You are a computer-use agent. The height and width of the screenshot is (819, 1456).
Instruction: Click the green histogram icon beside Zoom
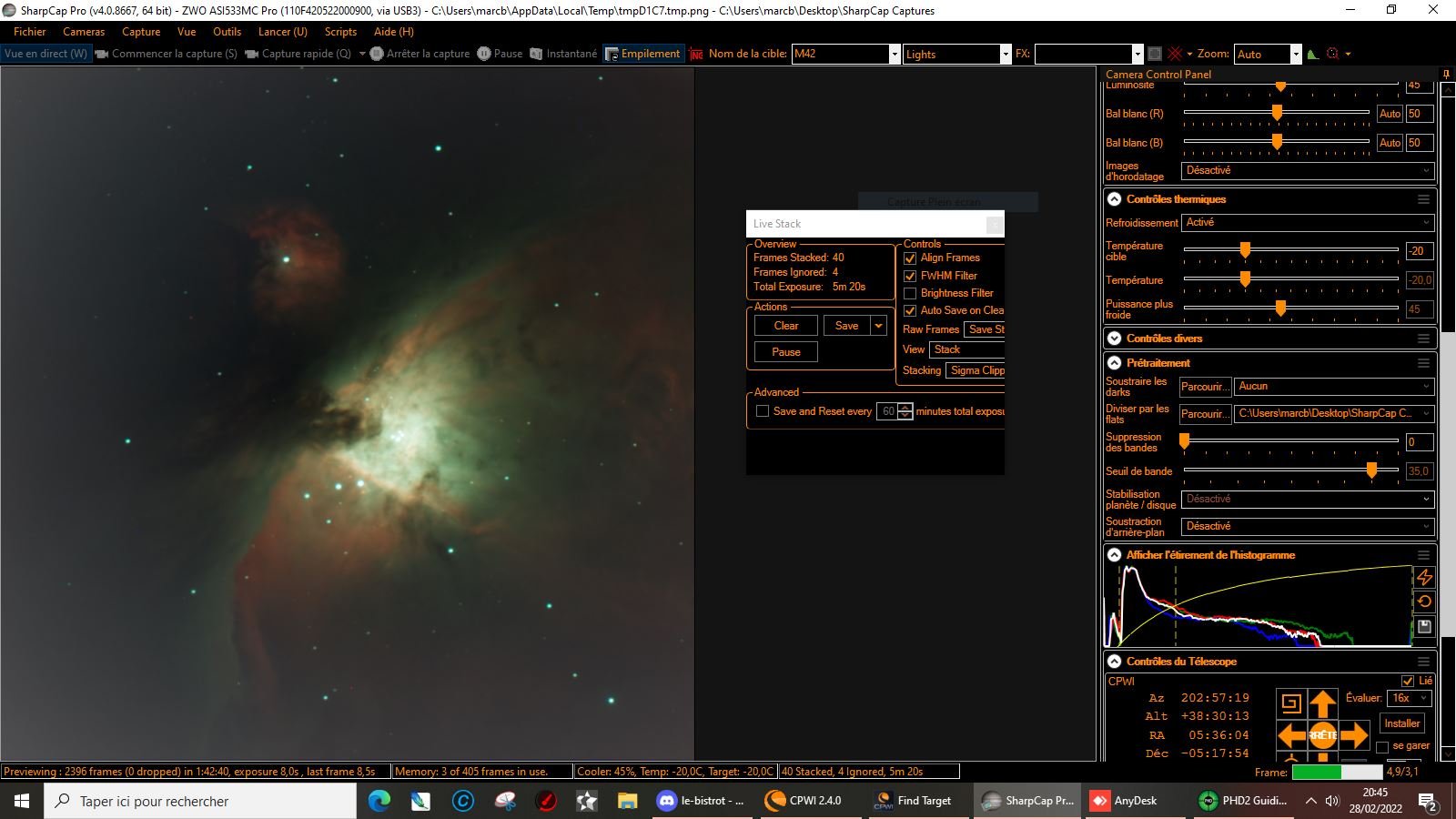click(1312, 54)
